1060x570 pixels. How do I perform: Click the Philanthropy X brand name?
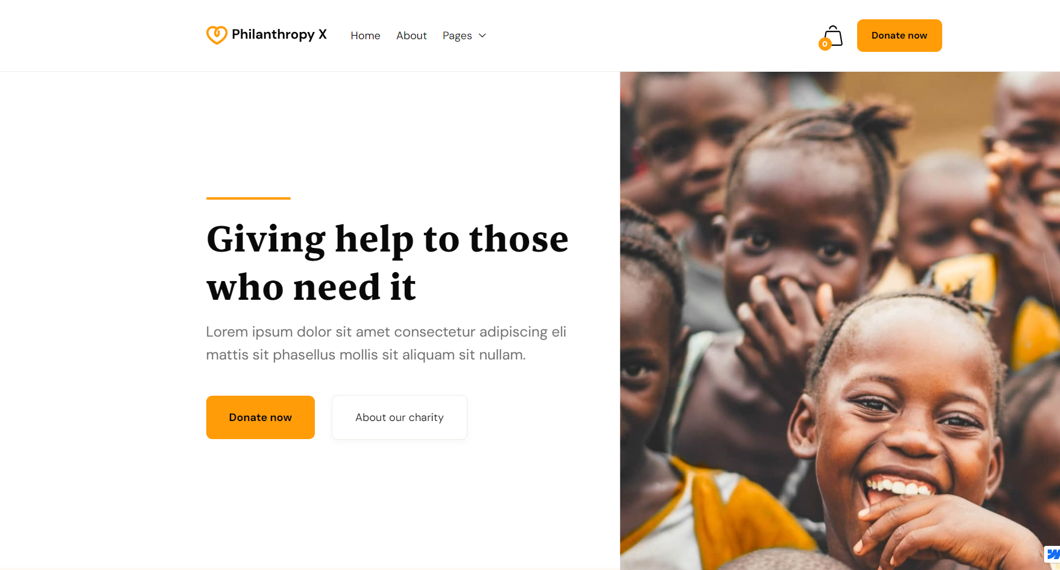[279, 34]
